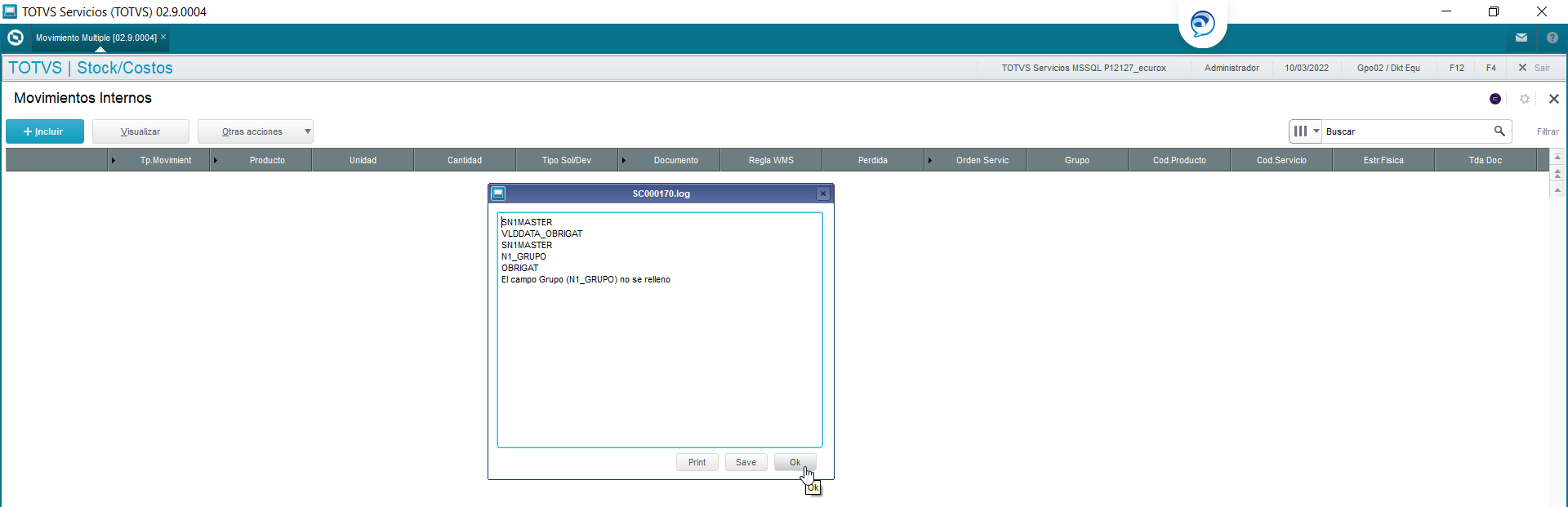Click the Visualizar button

tap(140, 131)
